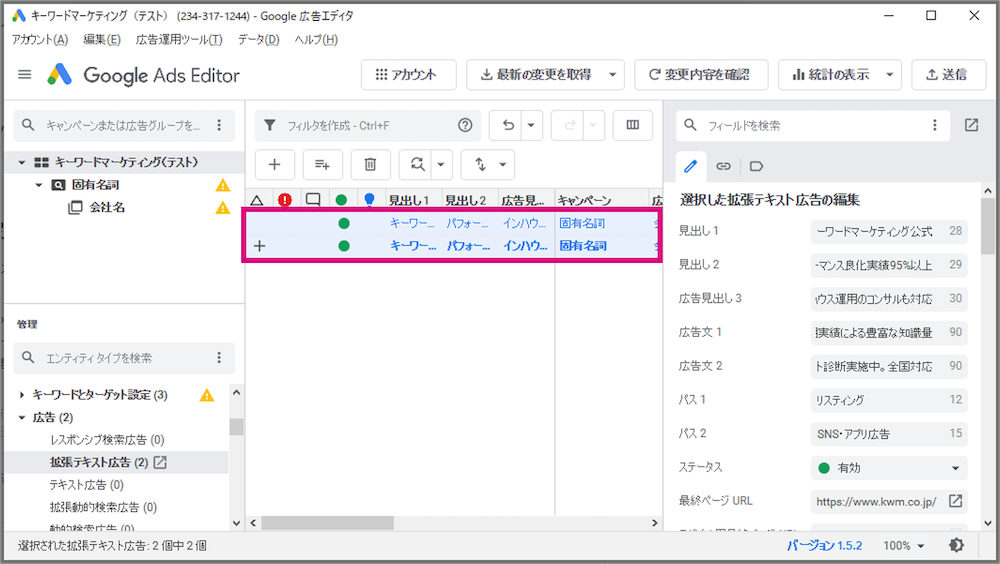Open 統計の表示 dropdown arrow
This screenshot has height=564, width=1000.
click(890, 75)
